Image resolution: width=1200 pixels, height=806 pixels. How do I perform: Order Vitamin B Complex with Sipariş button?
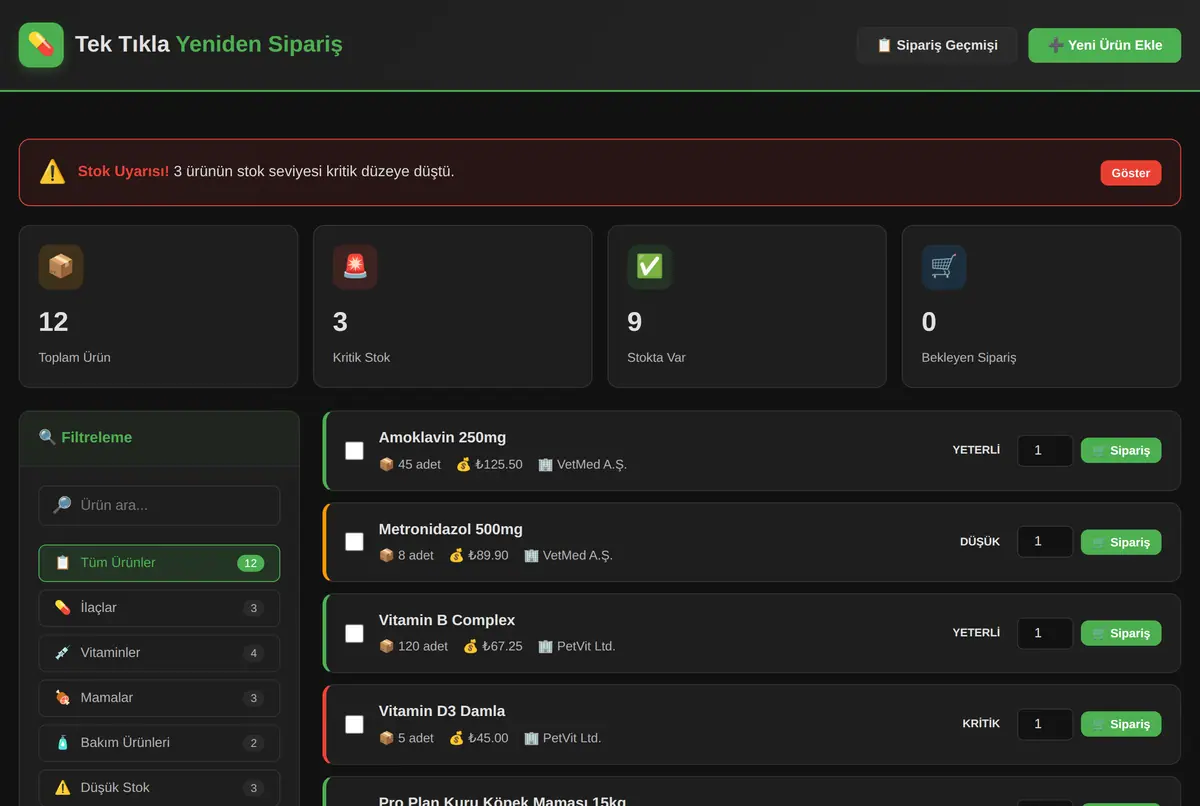click(1121, 633)
